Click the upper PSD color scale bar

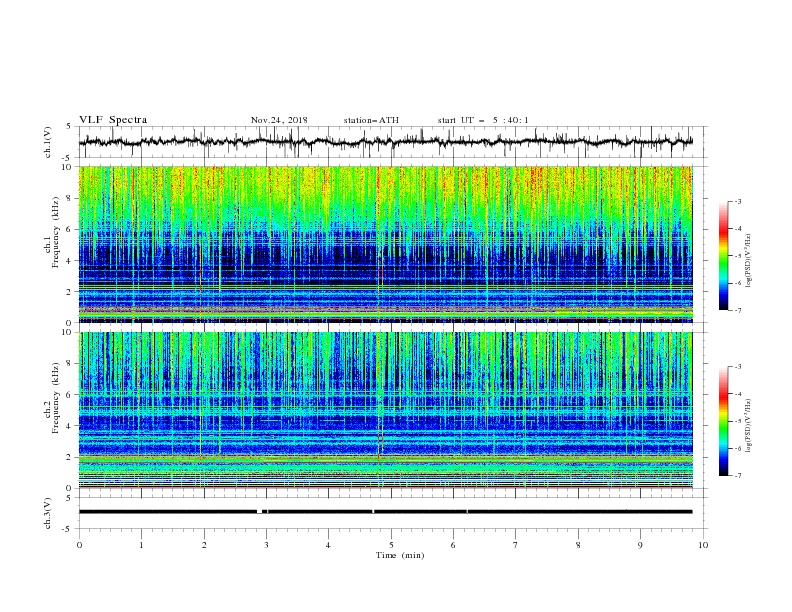[723, 256]
